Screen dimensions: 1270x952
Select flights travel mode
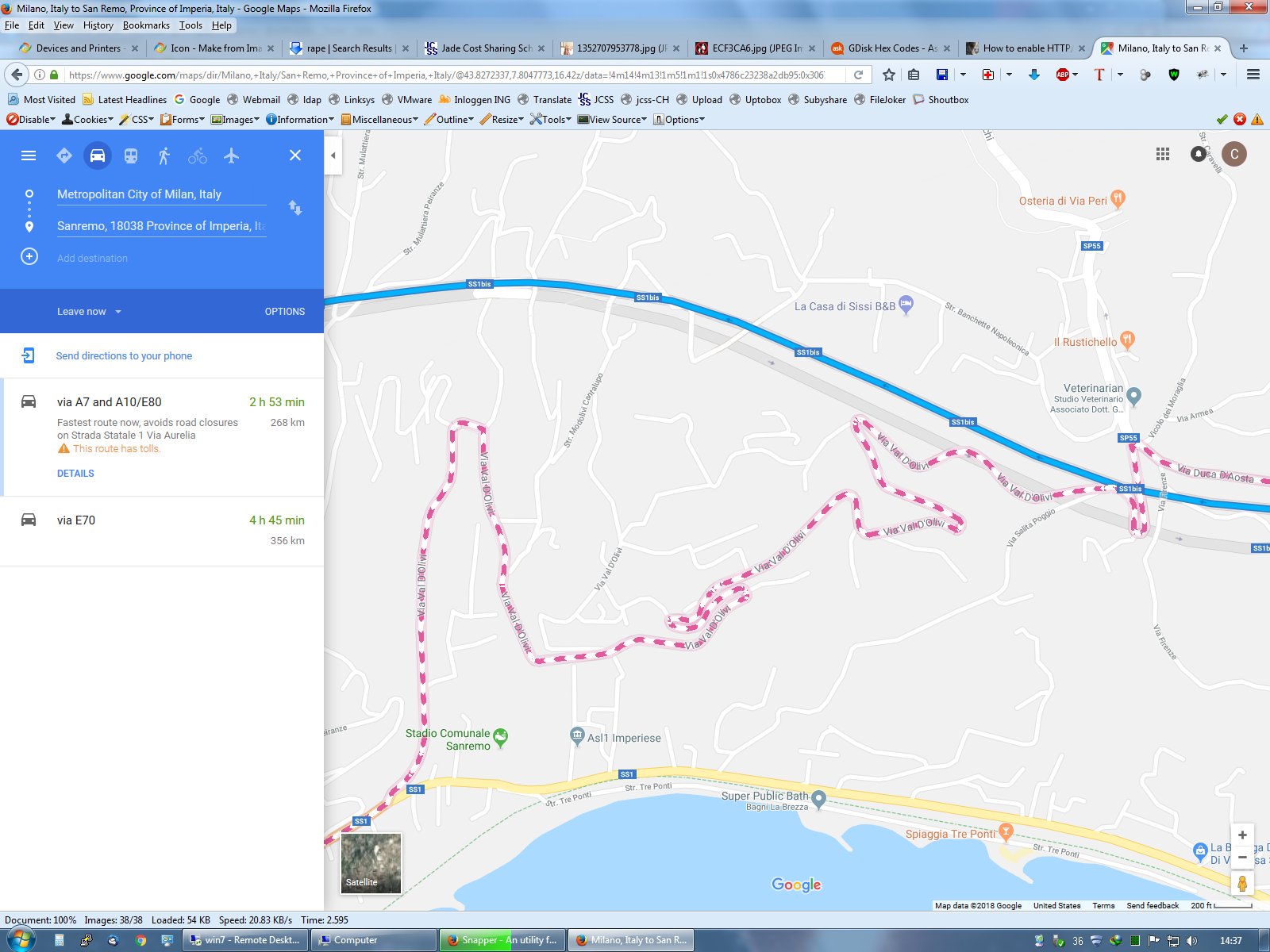coord(231,155)
